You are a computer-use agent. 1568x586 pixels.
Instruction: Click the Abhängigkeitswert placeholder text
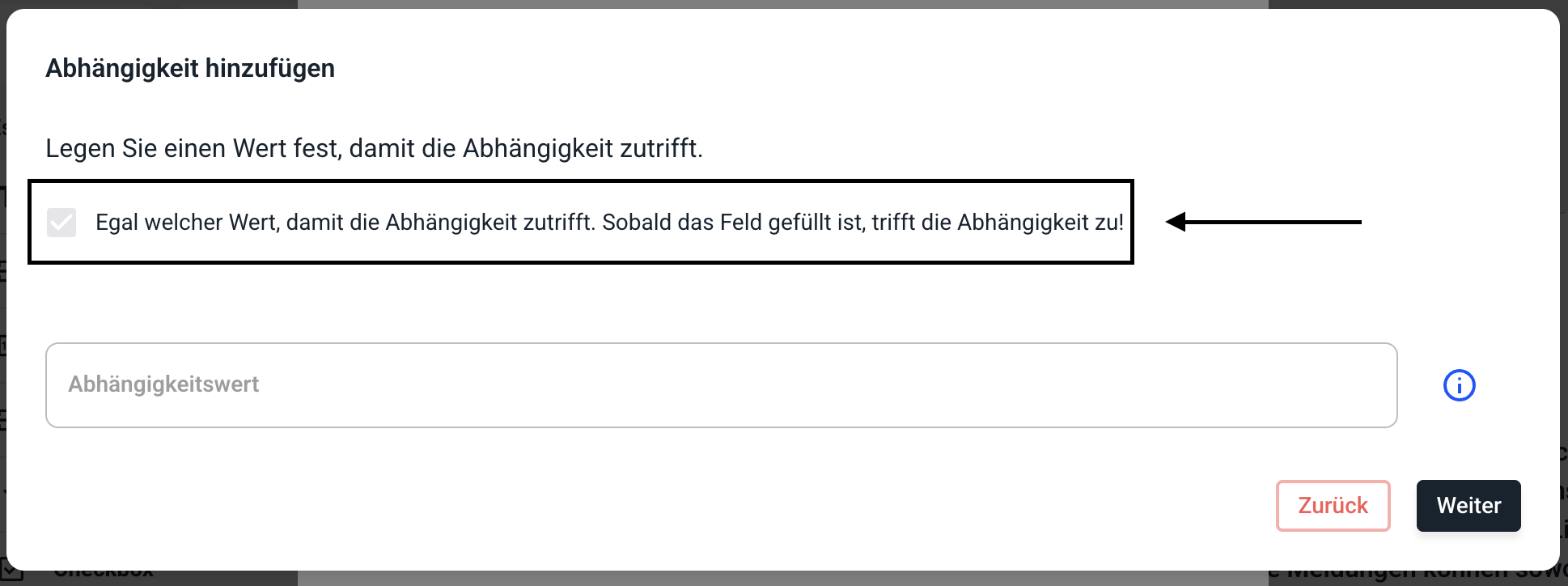(163, 384)
